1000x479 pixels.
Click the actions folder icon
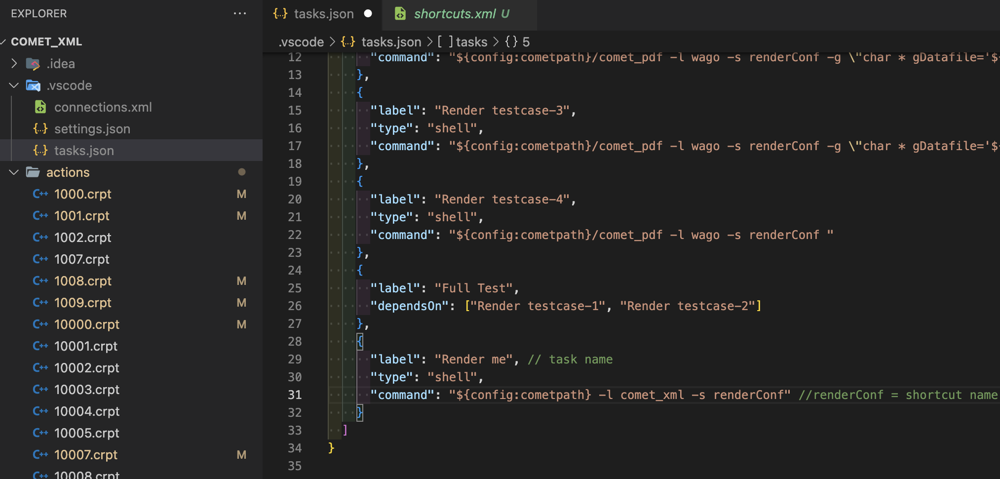(x=33, y=173)
